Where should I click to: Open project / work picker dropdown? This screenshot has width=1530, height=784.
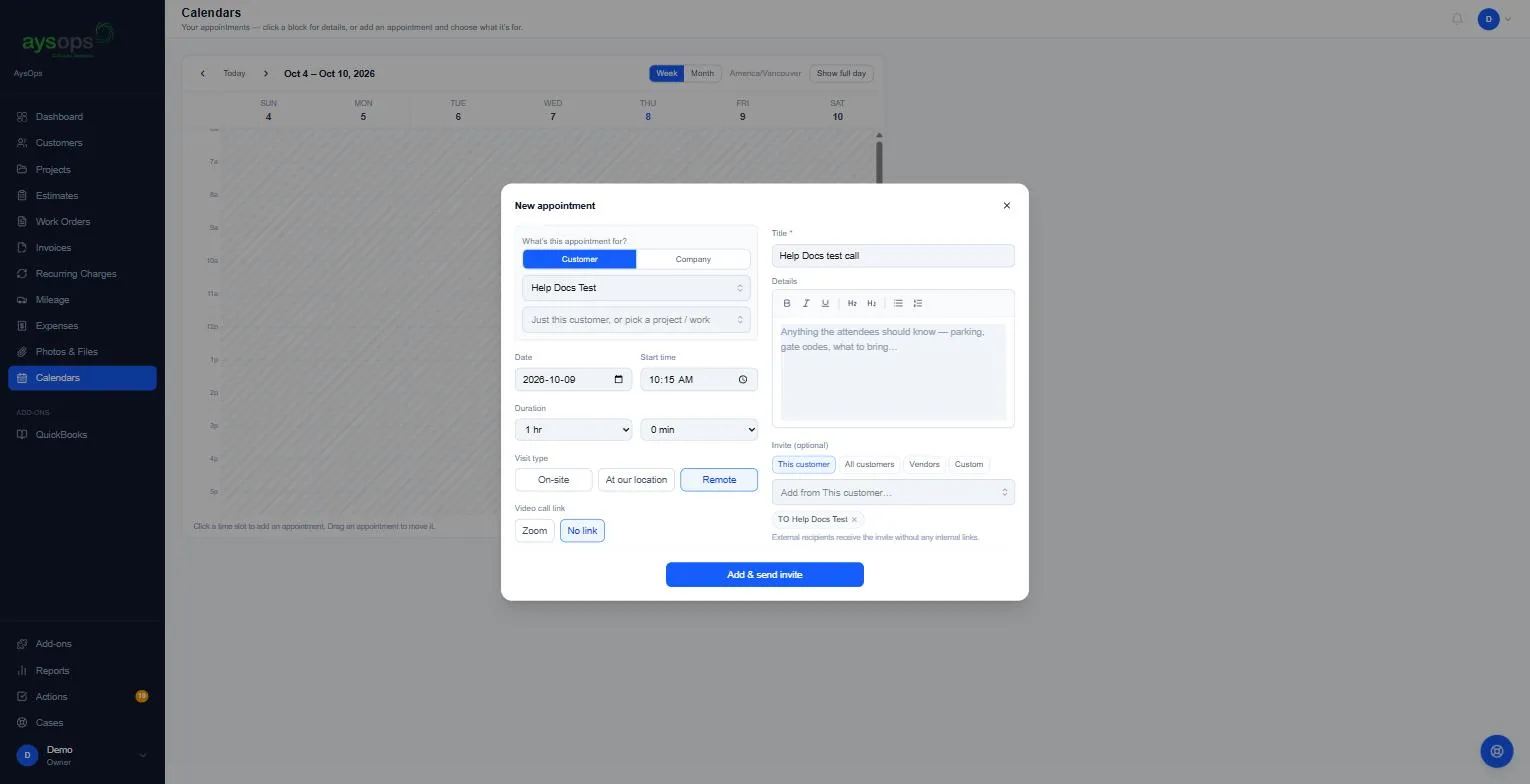click(x=636, y=320)
